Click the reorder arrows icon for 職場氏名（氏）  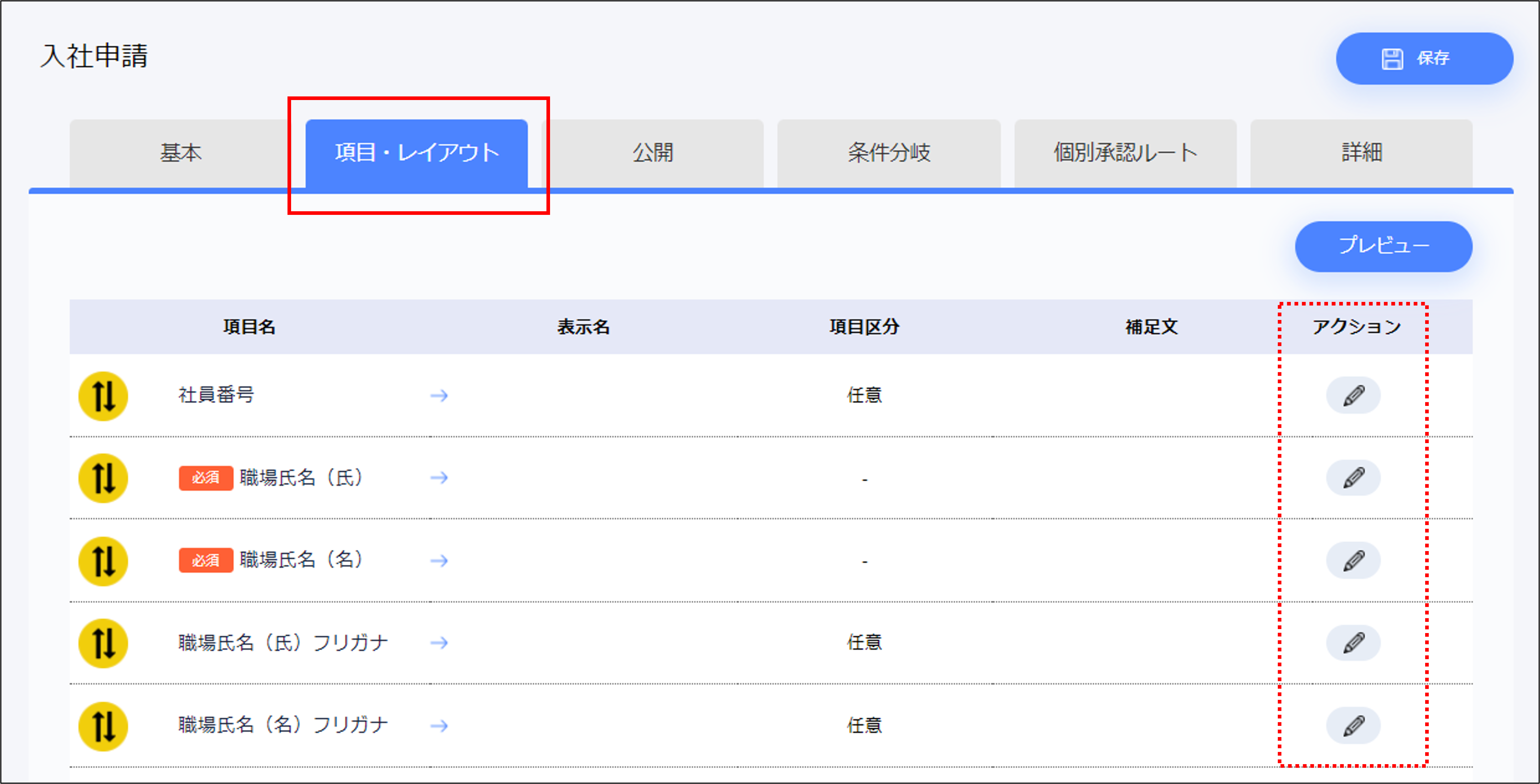103,477
